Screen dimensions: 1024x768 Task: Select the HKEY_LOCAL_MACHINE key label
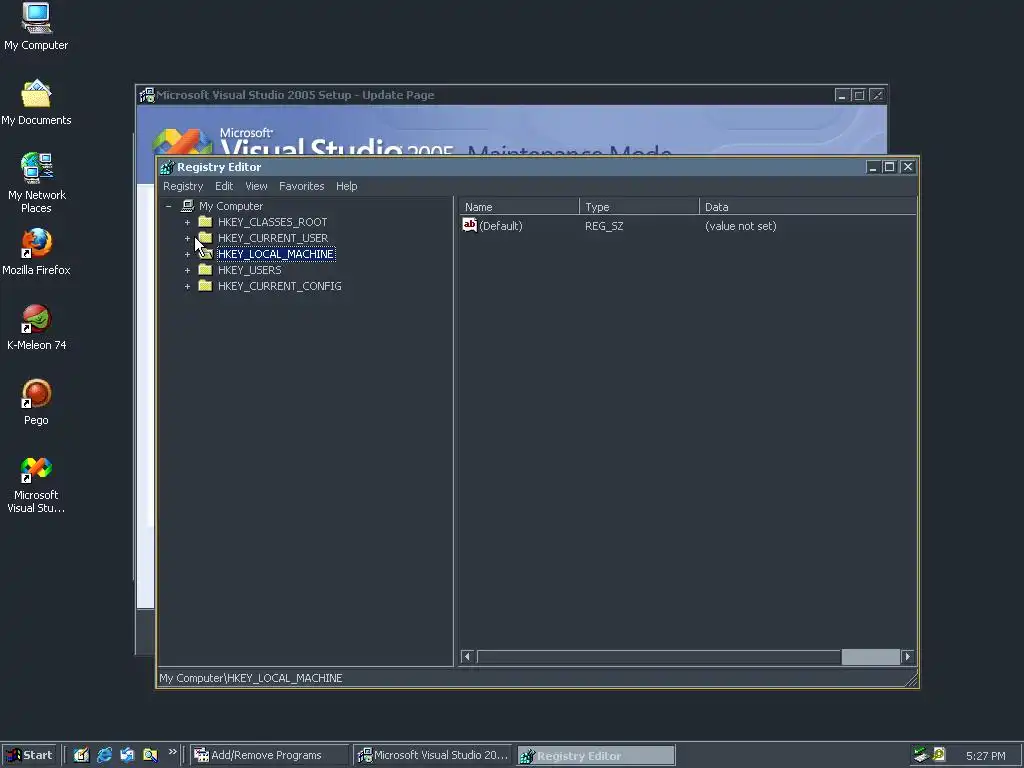click(276, 254)
